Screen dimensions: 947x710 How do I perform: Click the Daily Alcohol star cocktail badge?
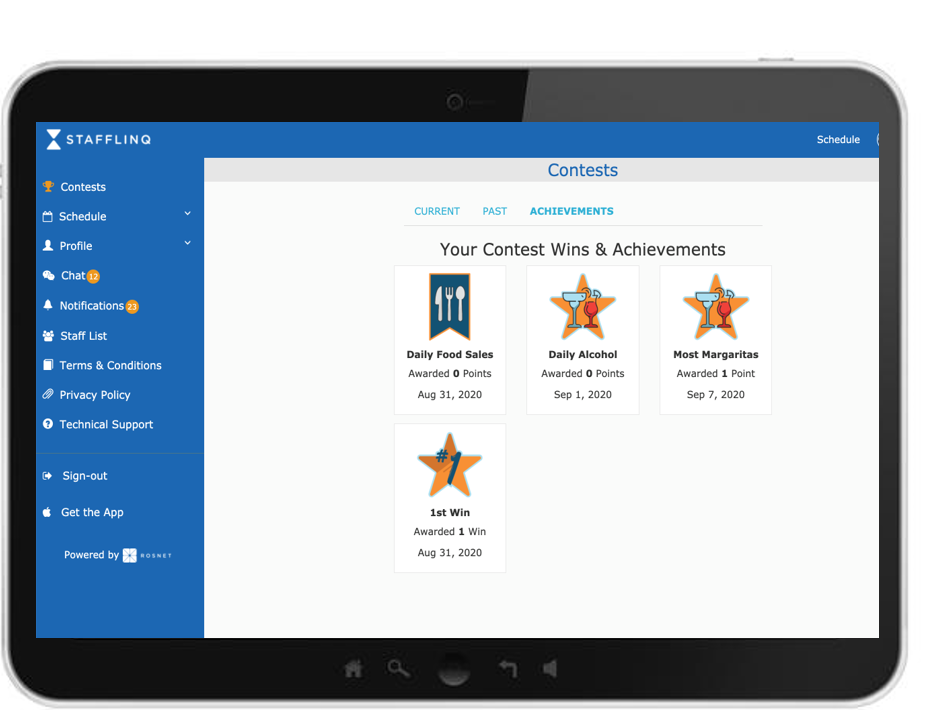[582, 307]
